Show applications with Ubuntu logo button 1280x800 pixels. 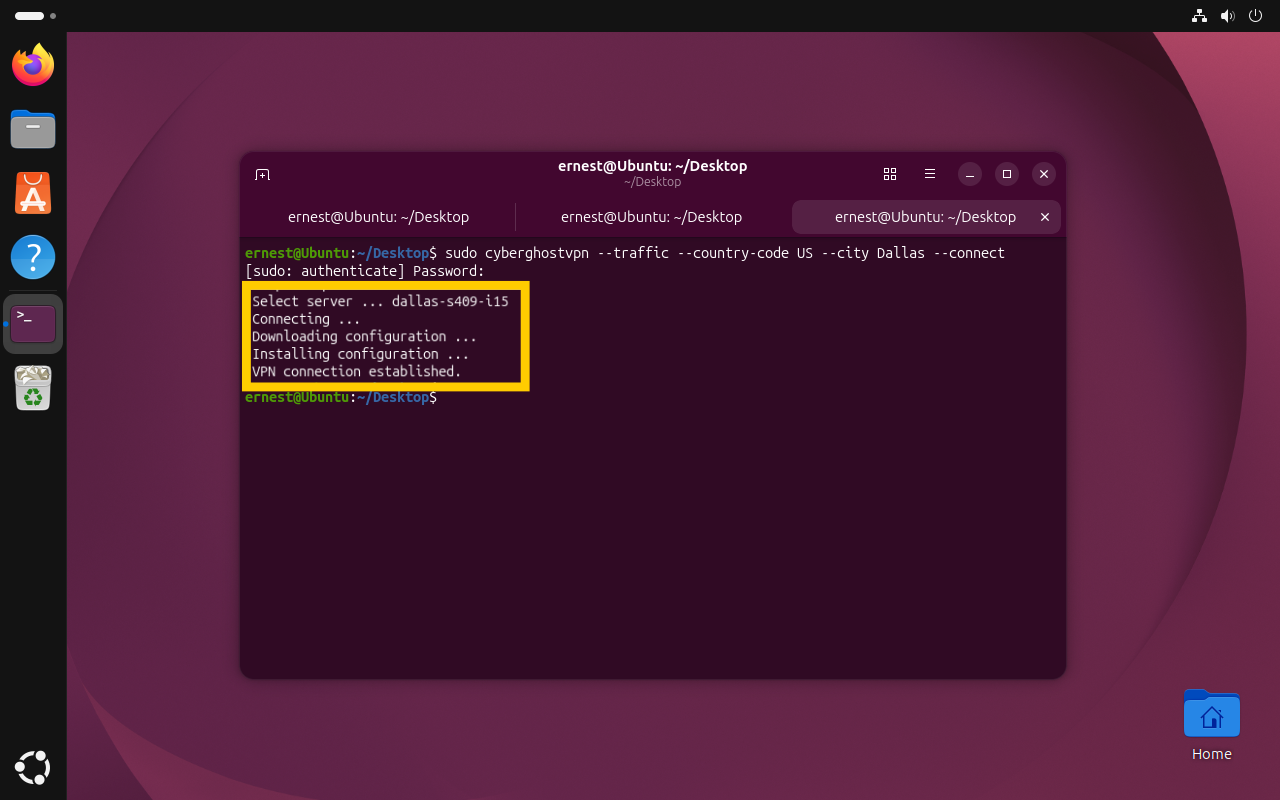click(33, 767)
